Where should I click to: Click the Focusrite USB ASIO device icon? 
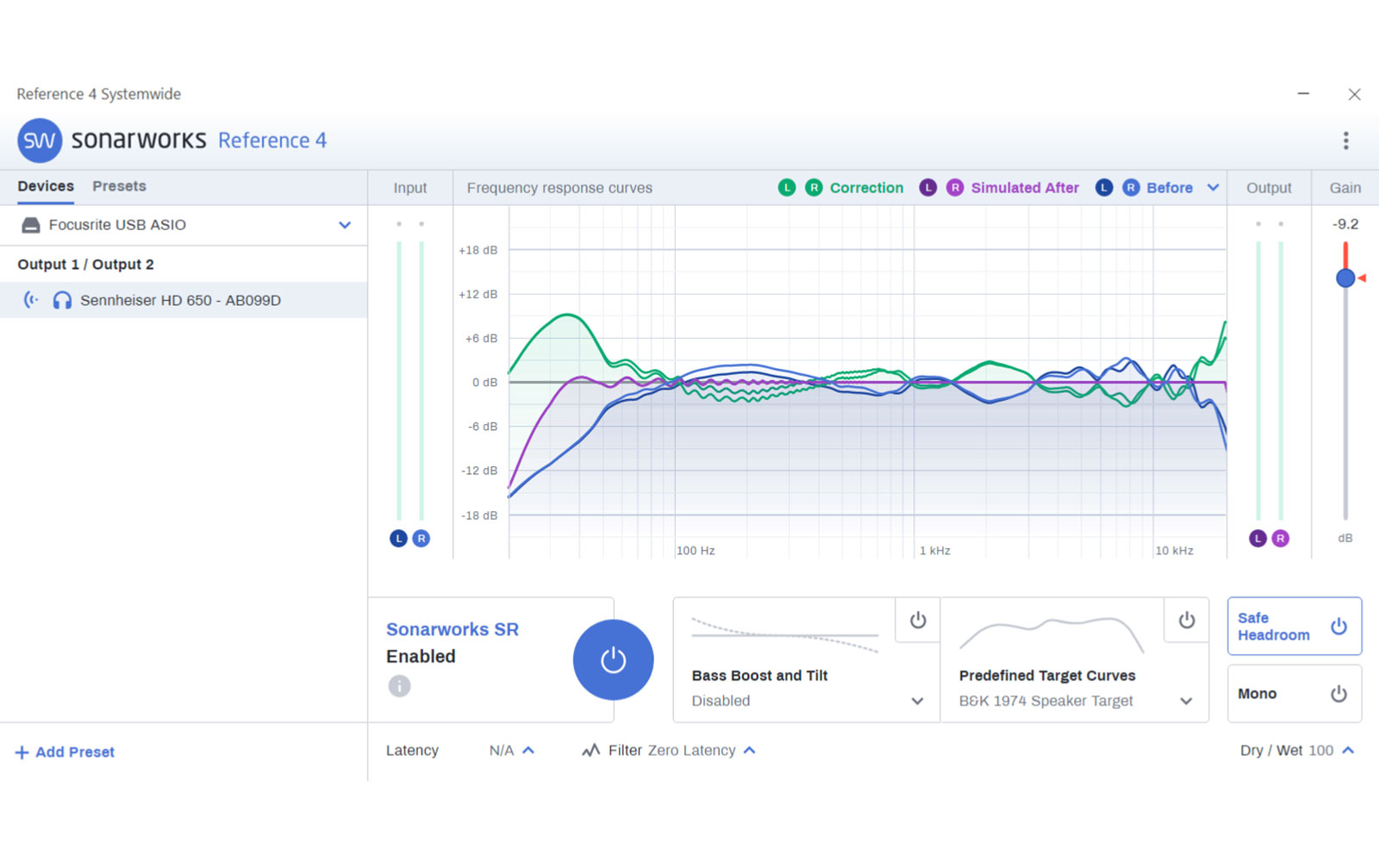coord(31,225)
